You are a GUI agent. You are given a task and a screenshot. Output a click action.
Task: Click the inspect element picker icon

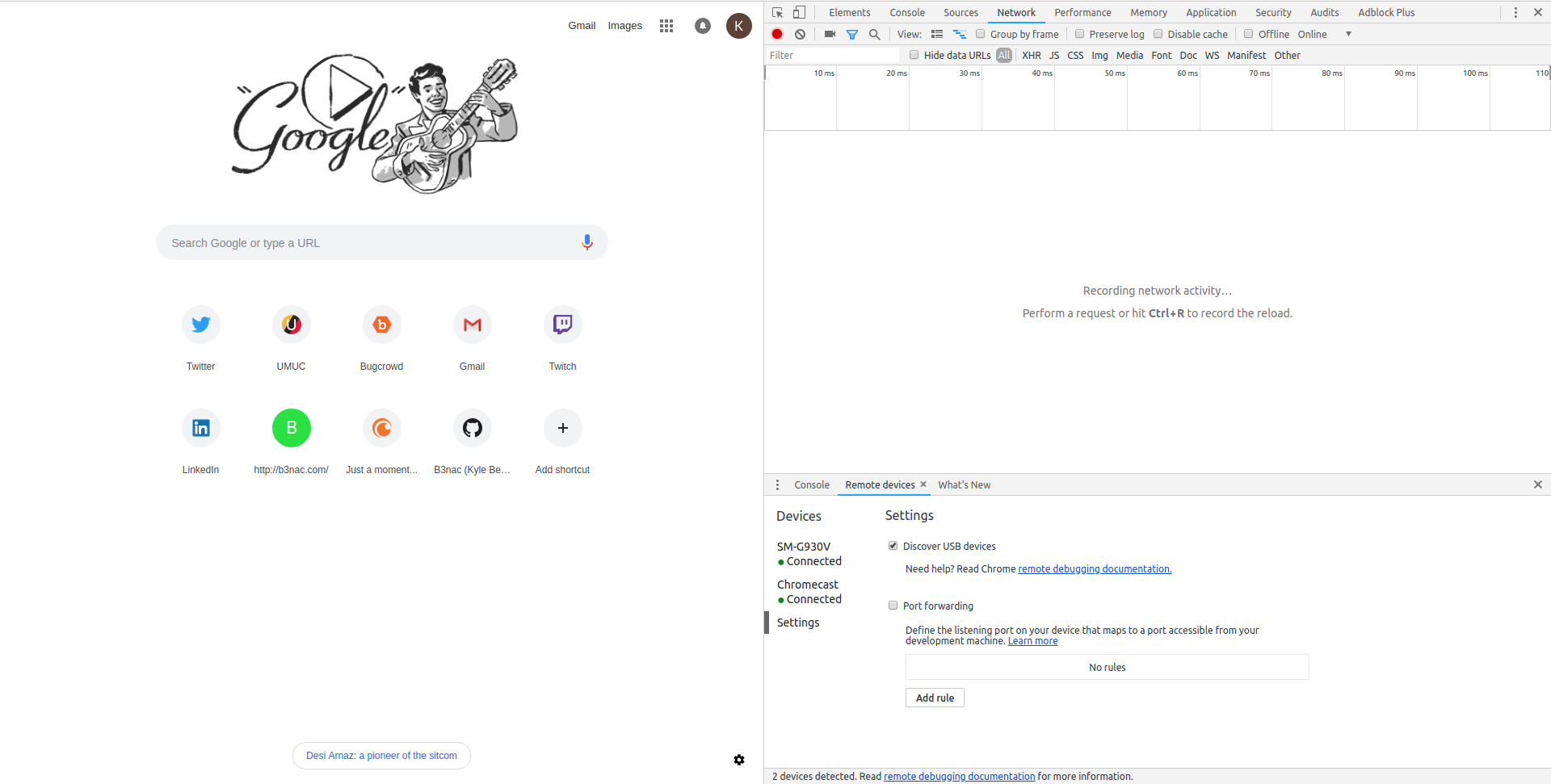point(777,12)
